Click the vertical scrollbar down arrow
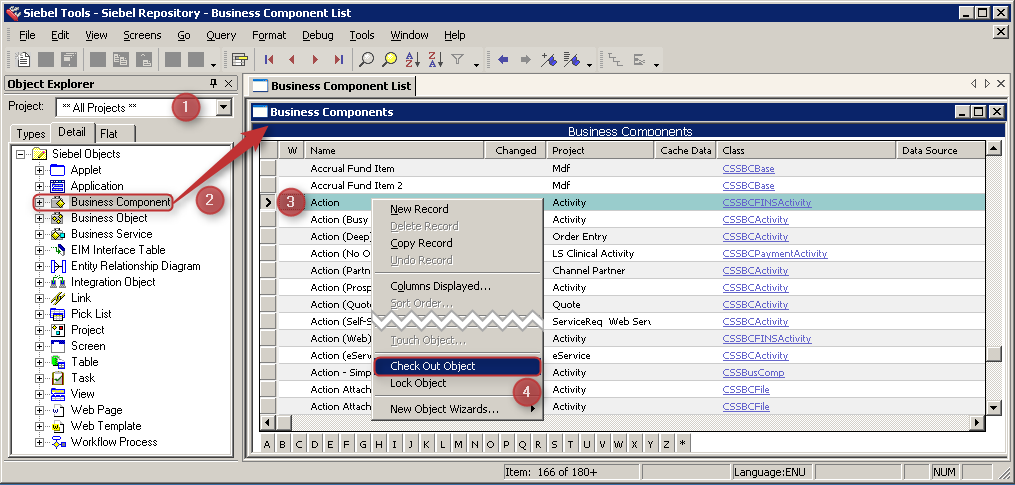Image resolution: width=1015 pixels, height=485 pixels. [994, 407]
